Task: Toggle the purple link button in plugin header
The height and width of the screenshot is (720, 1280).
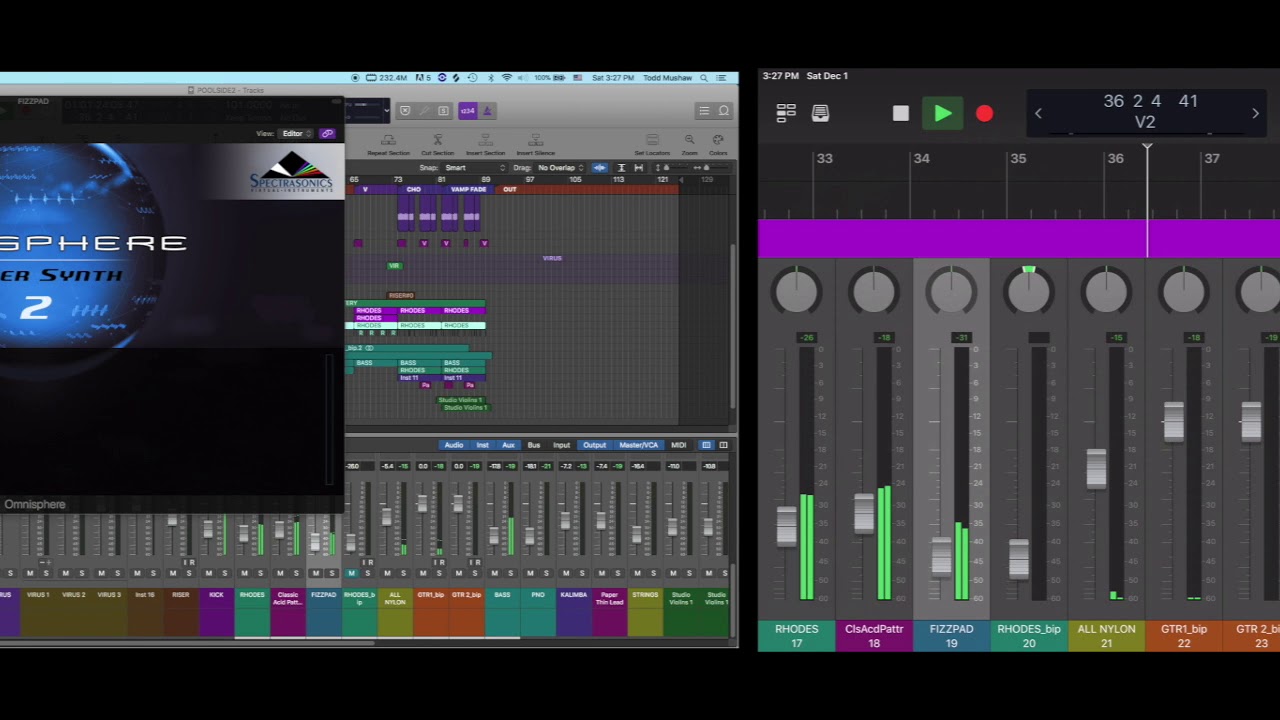Action: [x=327, y=133]
